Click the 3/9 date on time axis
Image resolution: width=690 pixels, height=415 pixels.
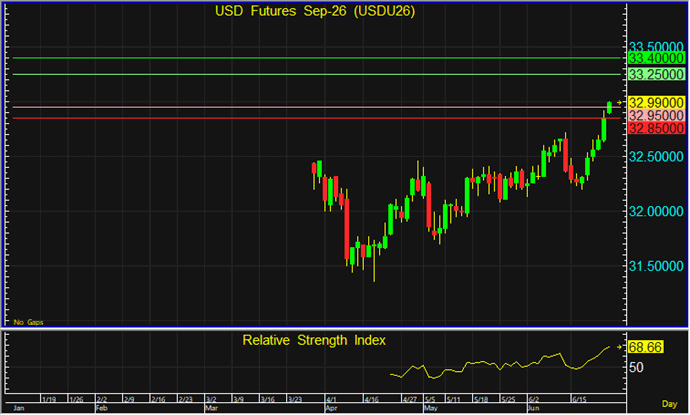click(239, 400)
